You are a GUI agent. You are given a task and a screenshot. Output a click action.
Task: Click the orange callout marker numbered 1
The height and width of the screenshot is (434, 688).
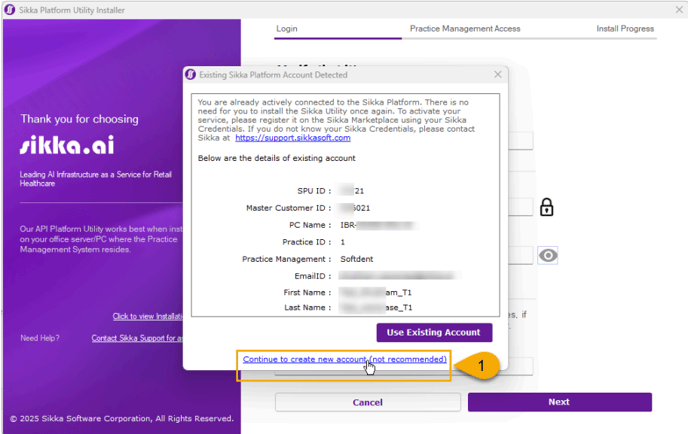[x=481, y=367]
